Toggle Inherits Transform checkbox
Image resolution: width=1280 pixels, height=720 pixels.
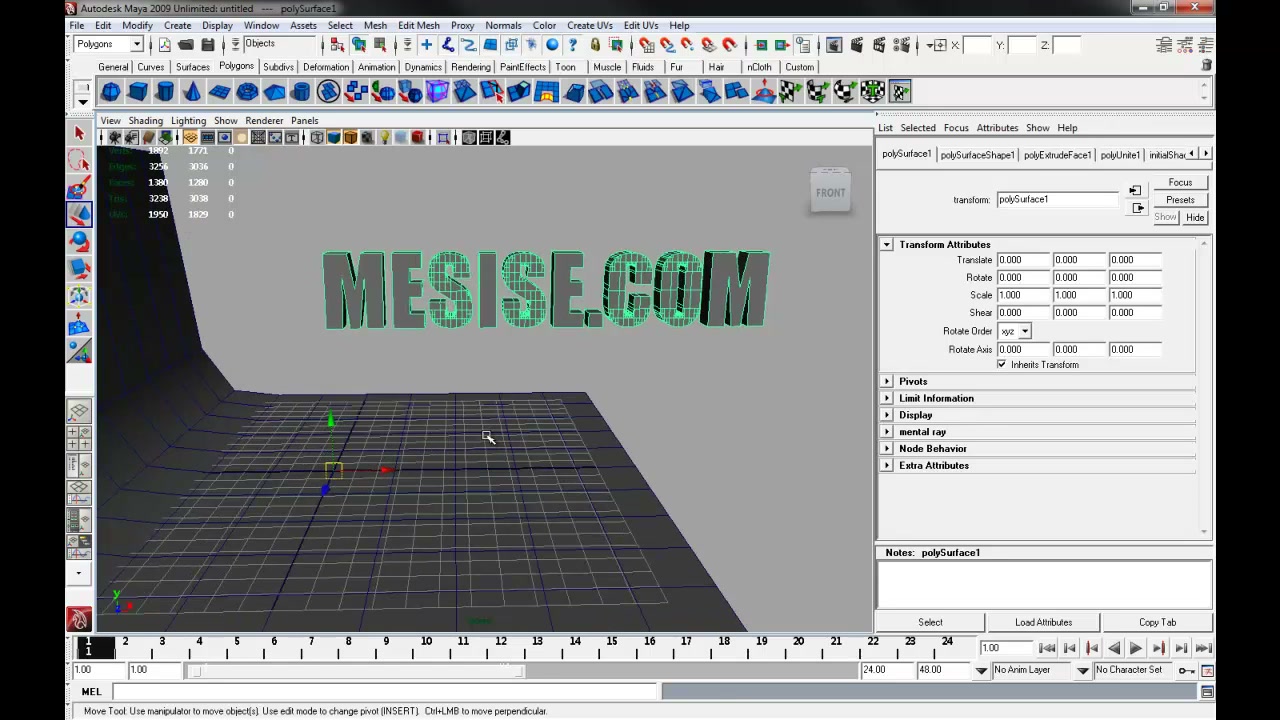[x=1002, y=365]
